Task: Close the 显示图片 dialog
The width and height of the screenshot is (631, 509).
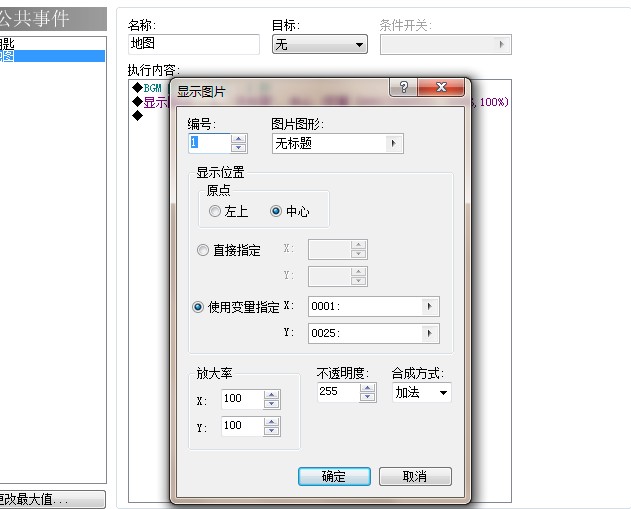Action: (441, 87)
